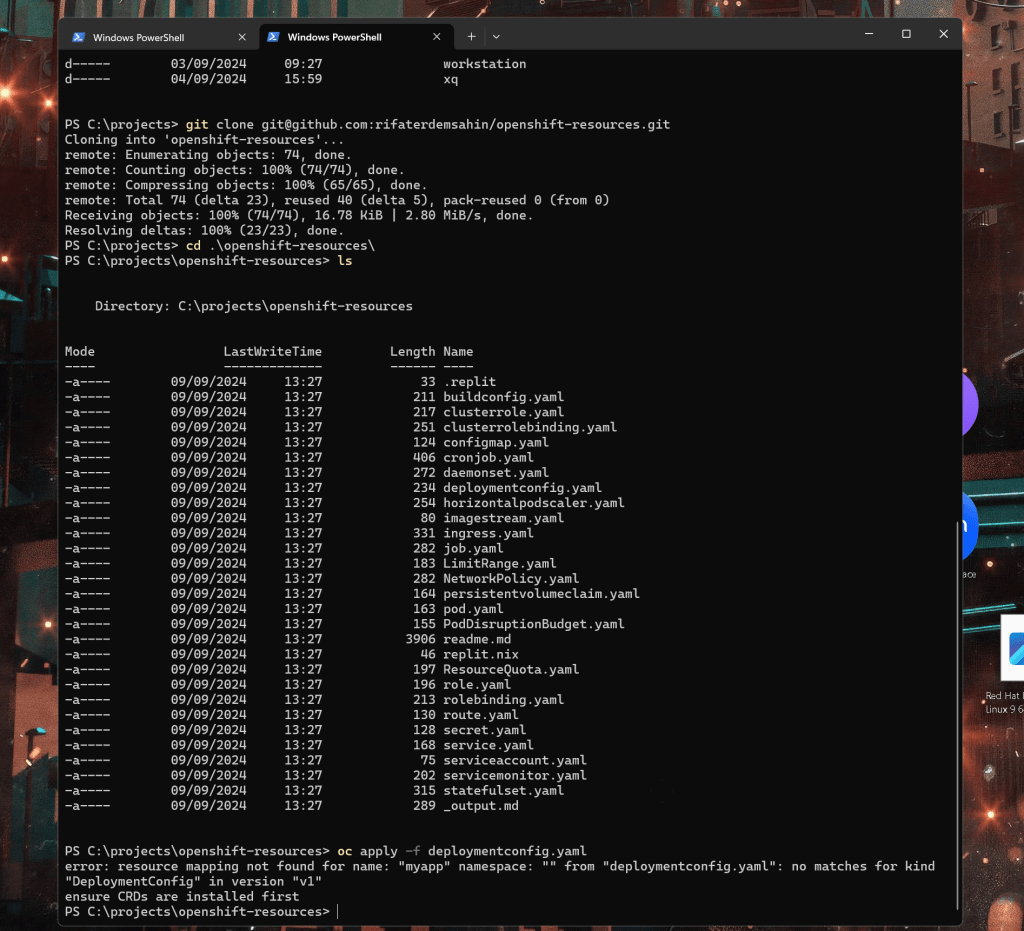The image size is (1024, 931).
Task: Click the PowerShell icon on the first tab
Action: pos(78,37)
